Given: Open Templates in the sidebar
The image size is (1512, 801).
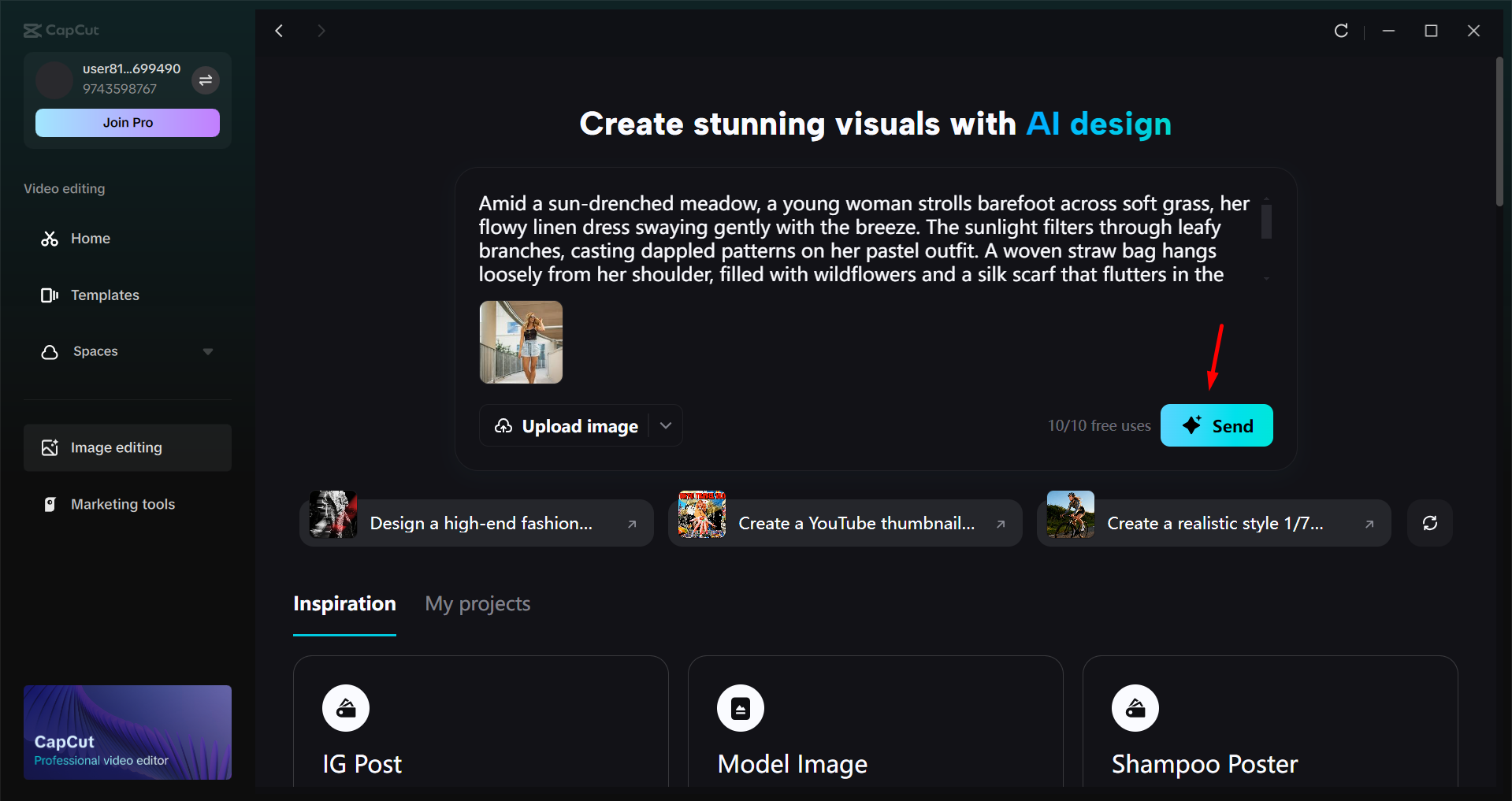Looking at the screenshot, I should (104, 295).
